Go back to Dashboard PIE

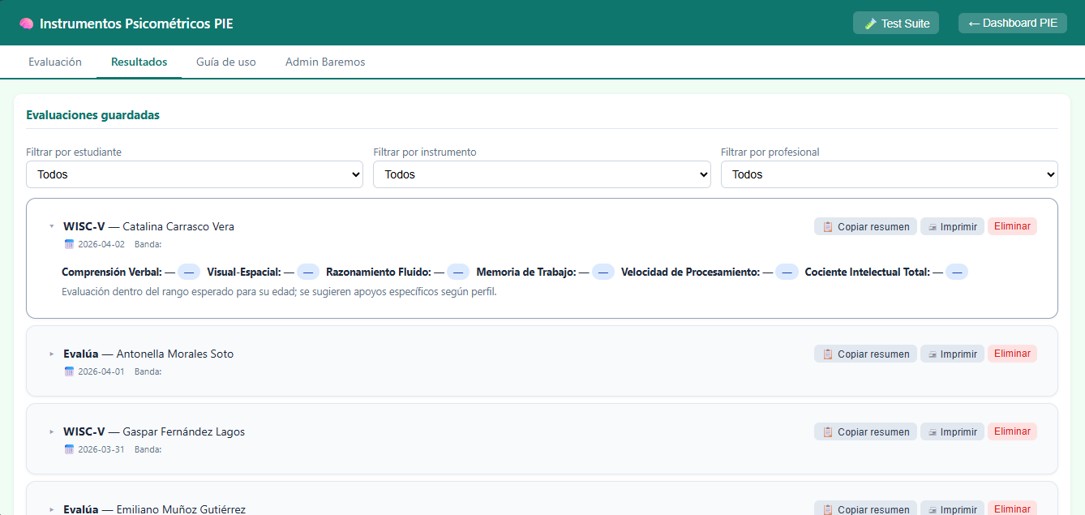click(x=1012, y=23)
